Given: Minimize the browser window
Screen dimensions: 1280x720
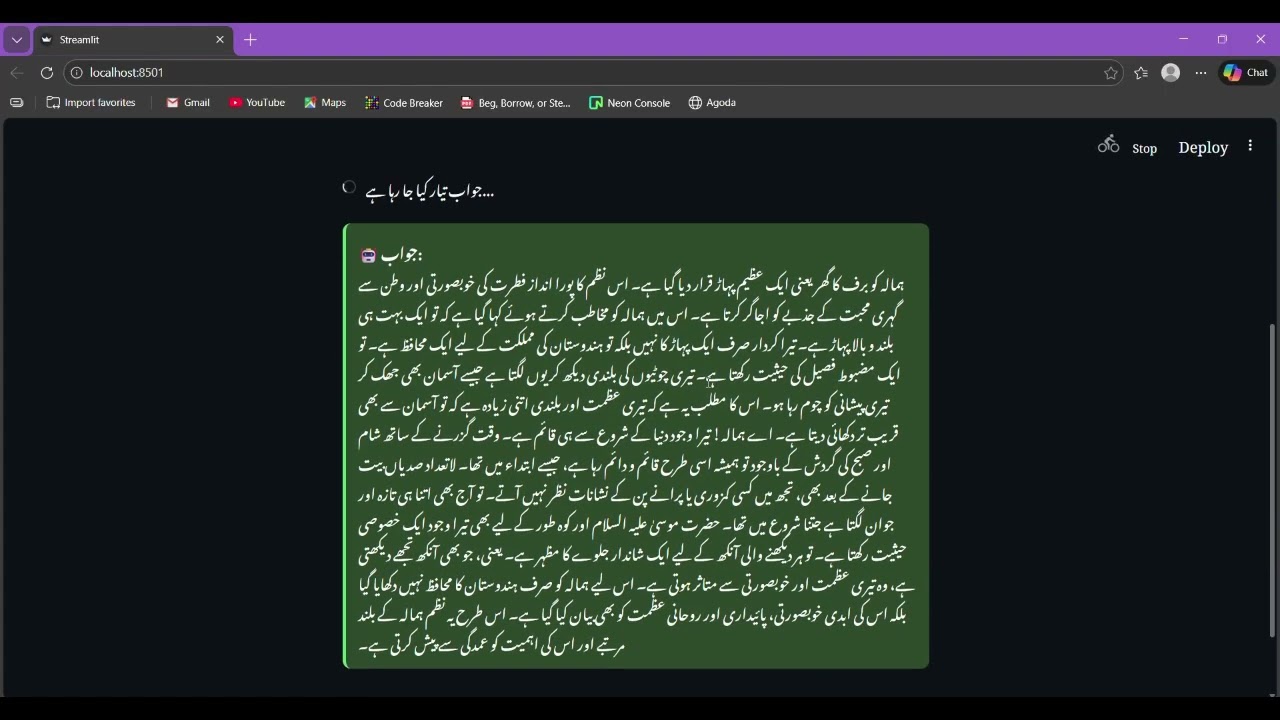Looking at the screenshot, I should [x=1183, y=39].
